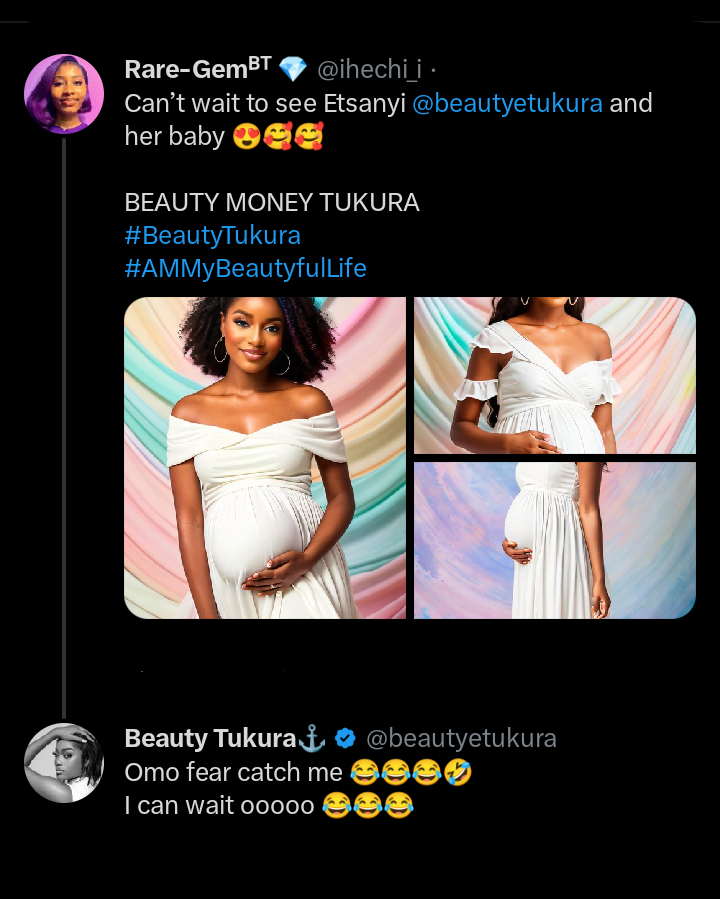Click the anchor emoji after Beauty Tukura
Viewport: 720px width, 899px height.
[x=313, y=739]
